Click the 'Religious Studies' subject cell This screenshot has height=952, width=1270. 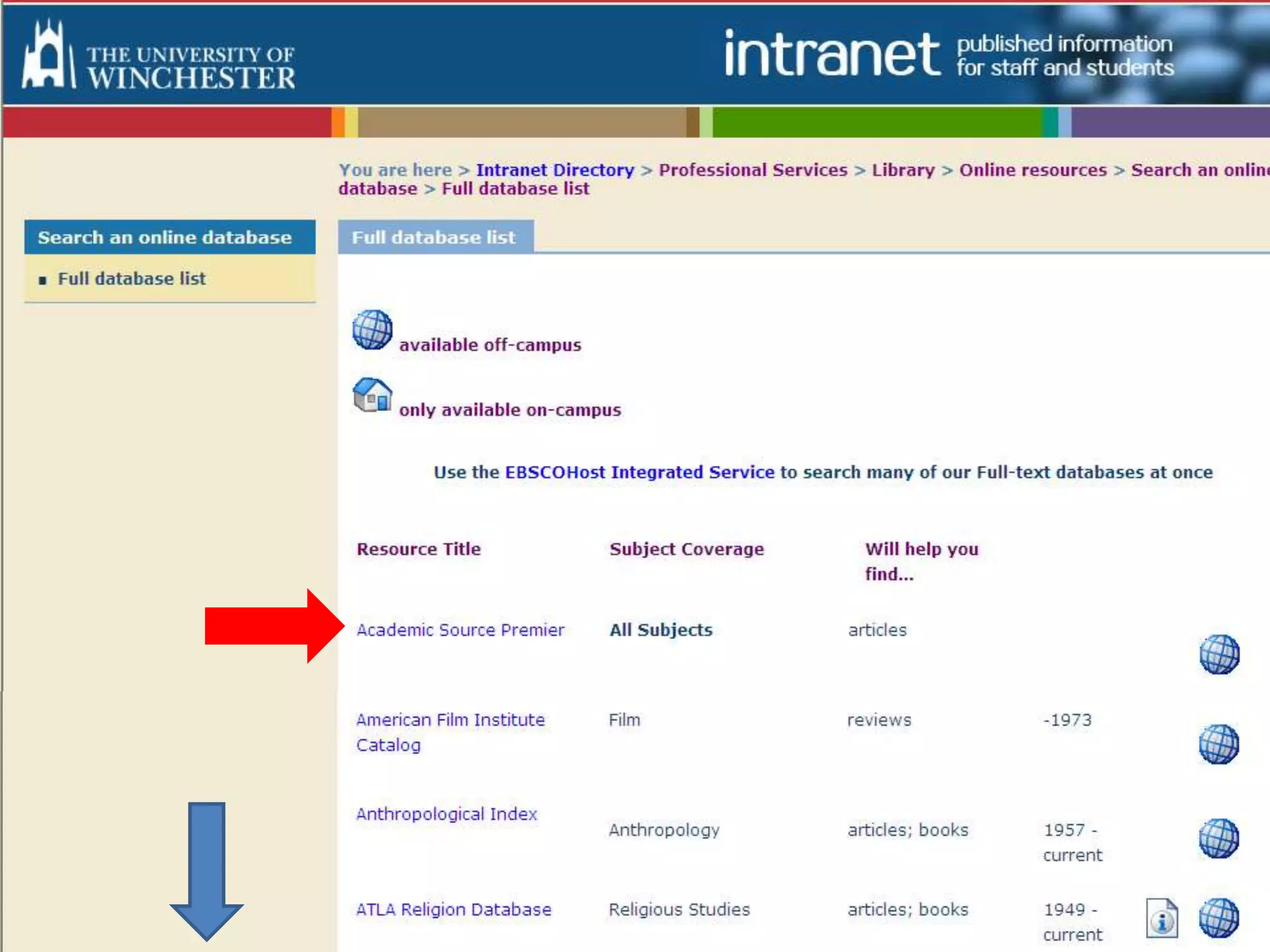[679, 909]
